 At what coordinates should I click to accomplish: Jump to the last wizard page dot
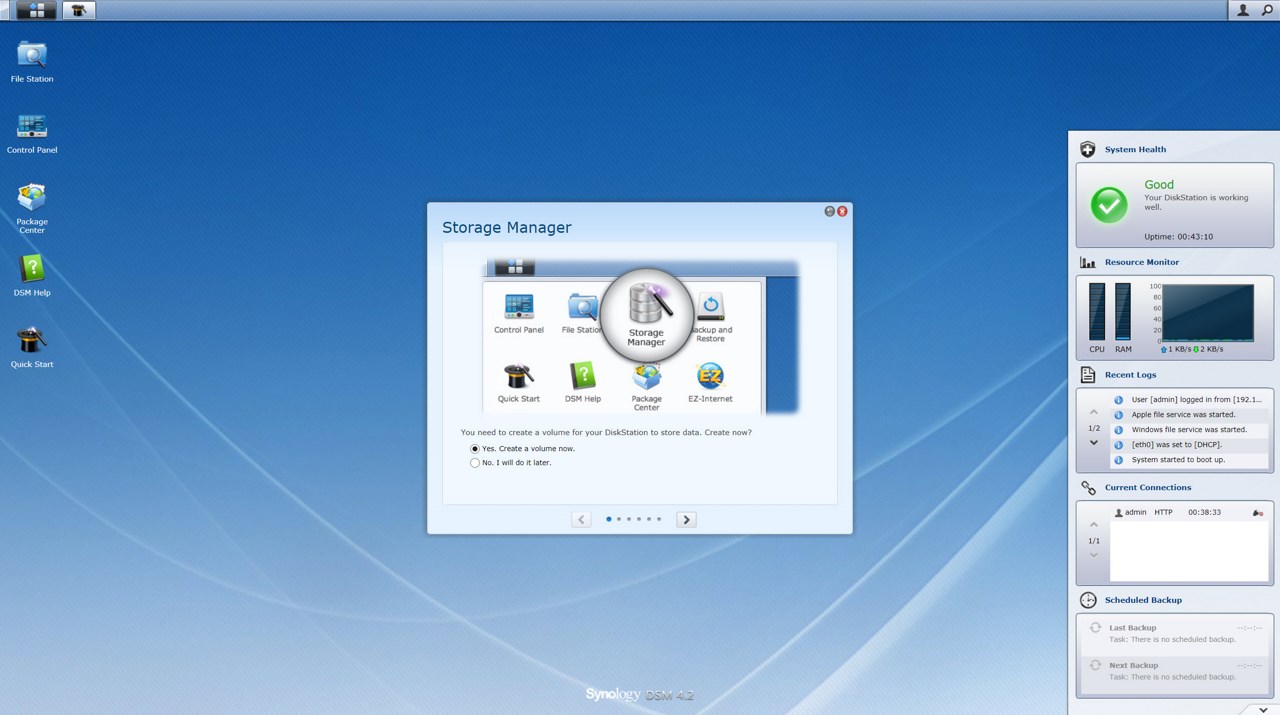[x=659, y=519]
